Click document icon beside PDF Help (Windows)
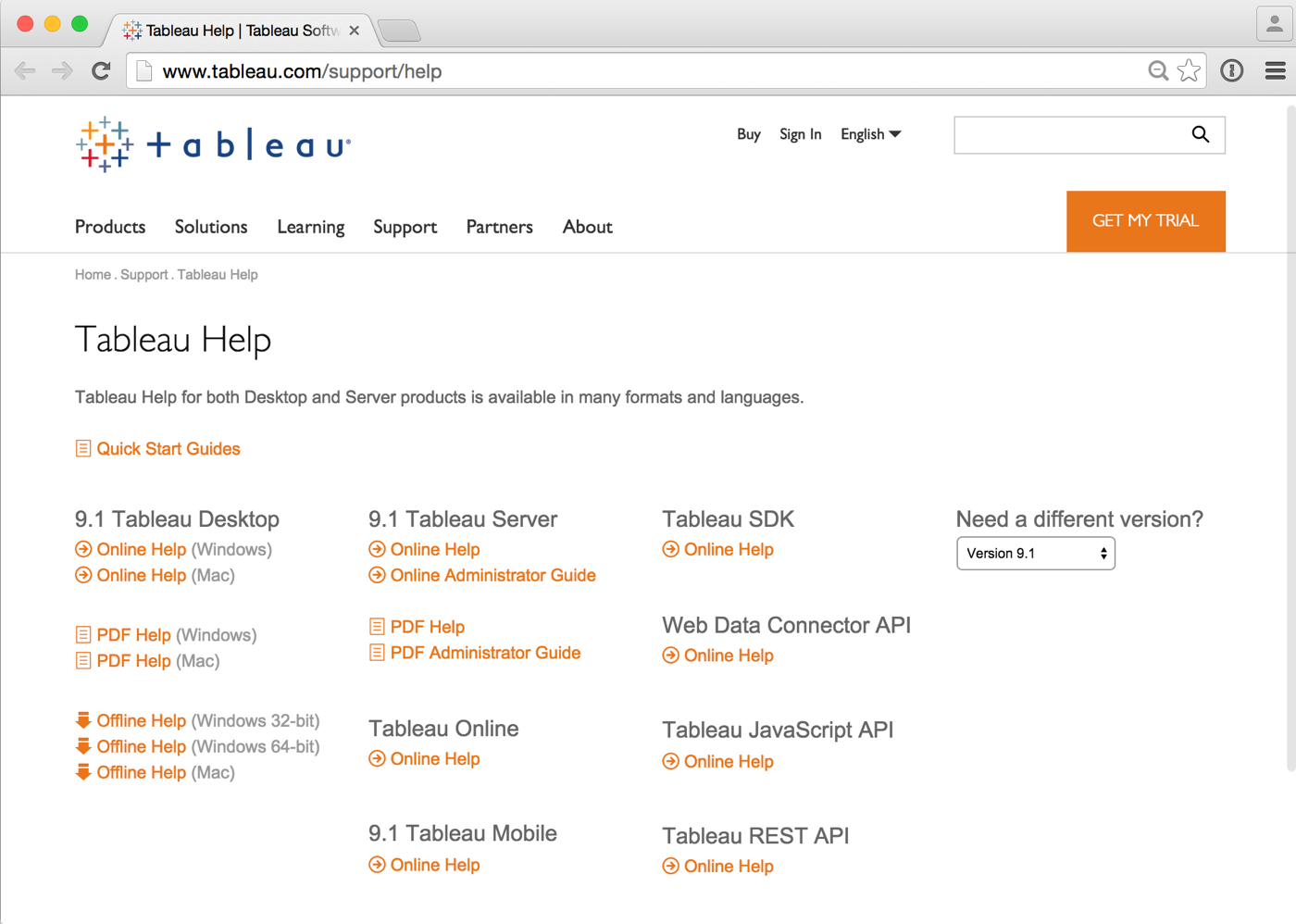The height and width of the screenshot is (924, 1296). click(83, 635)
